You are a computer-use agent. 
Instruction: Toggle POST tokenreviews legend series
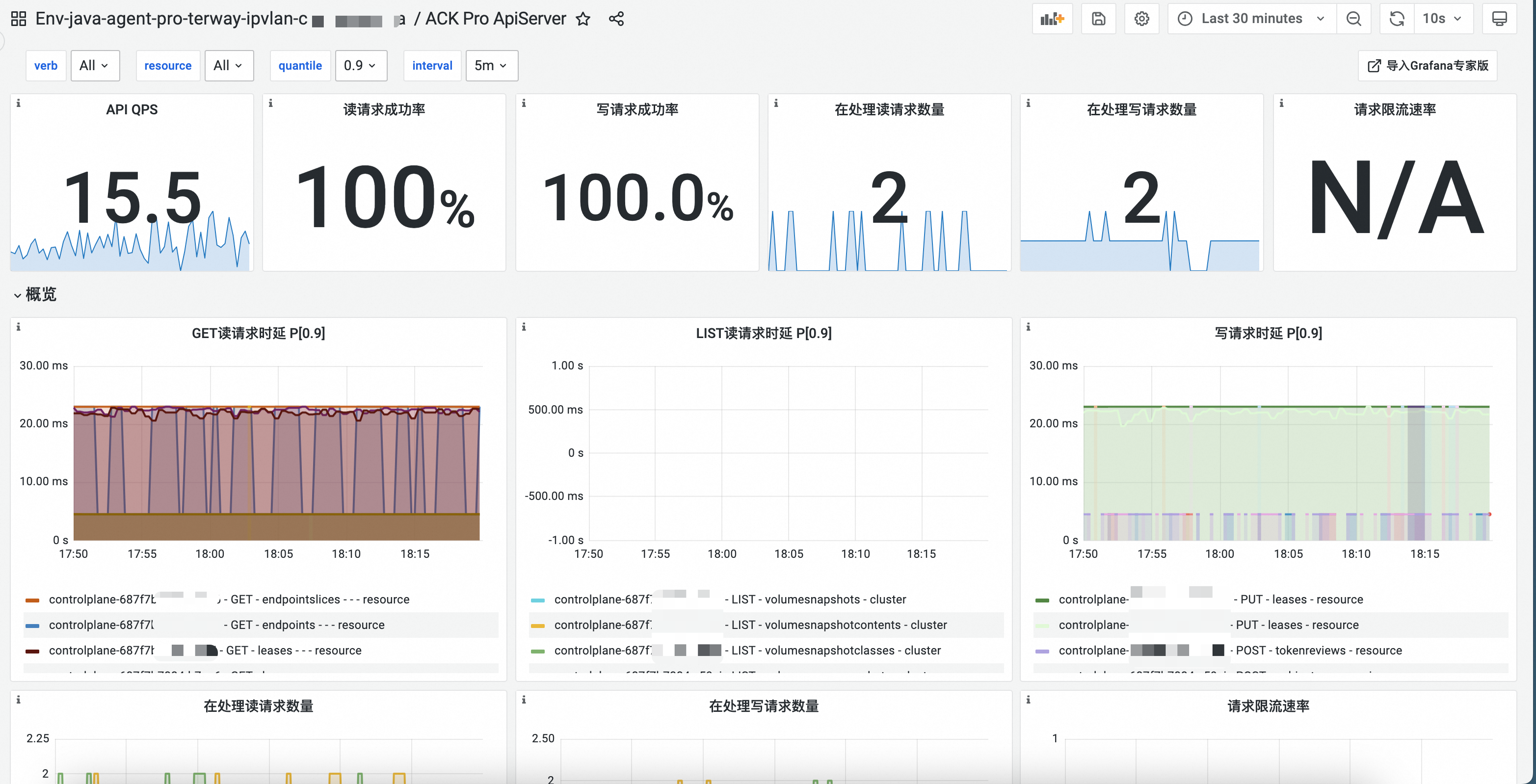click(x=1230, y=651)
